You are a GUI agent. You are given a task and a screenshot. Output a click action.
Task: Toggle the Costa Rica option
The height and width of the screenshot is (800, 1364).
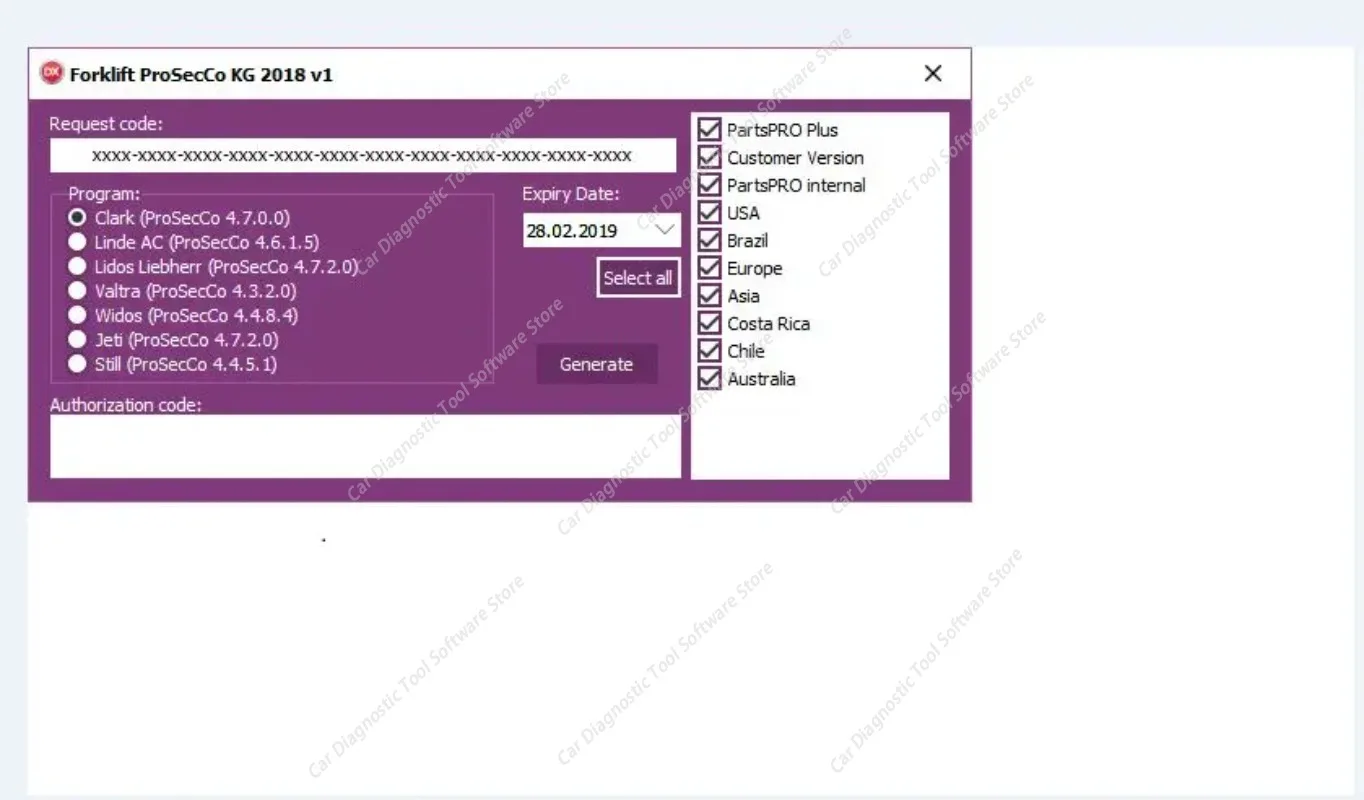pyautogui.click(x=709, y=323)
